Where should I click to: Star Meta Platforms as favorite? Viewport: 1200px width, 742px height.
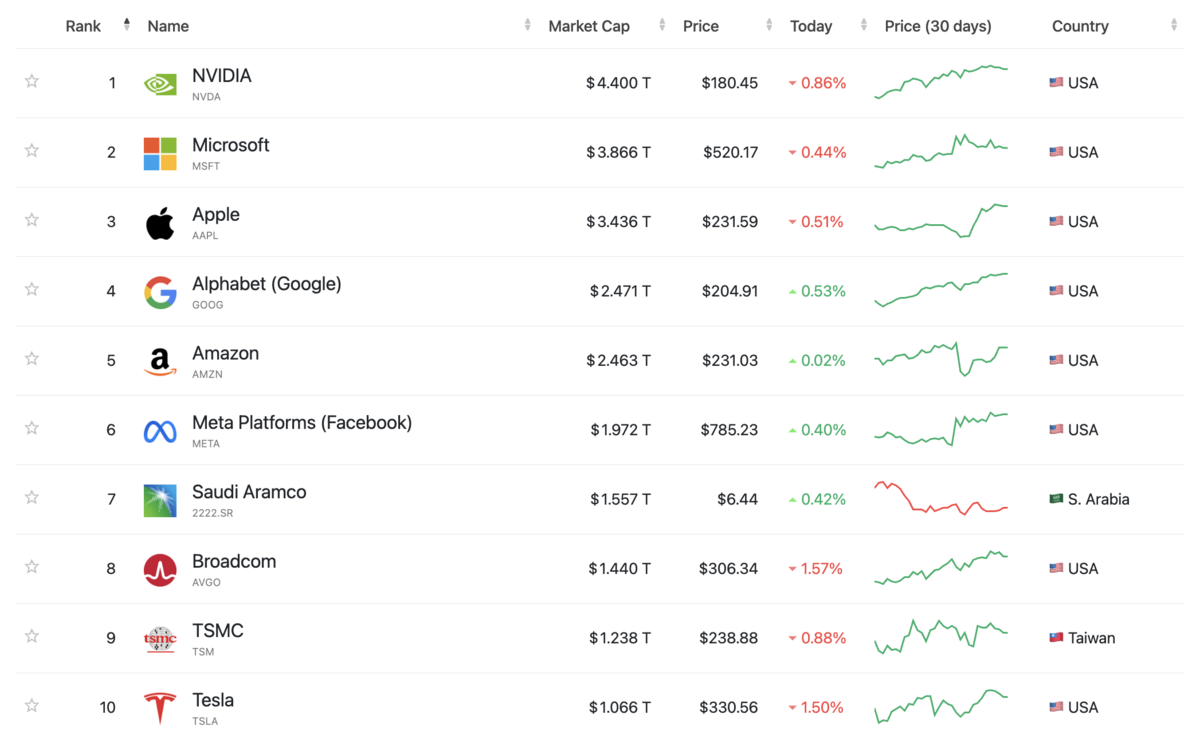coord(32,428)
